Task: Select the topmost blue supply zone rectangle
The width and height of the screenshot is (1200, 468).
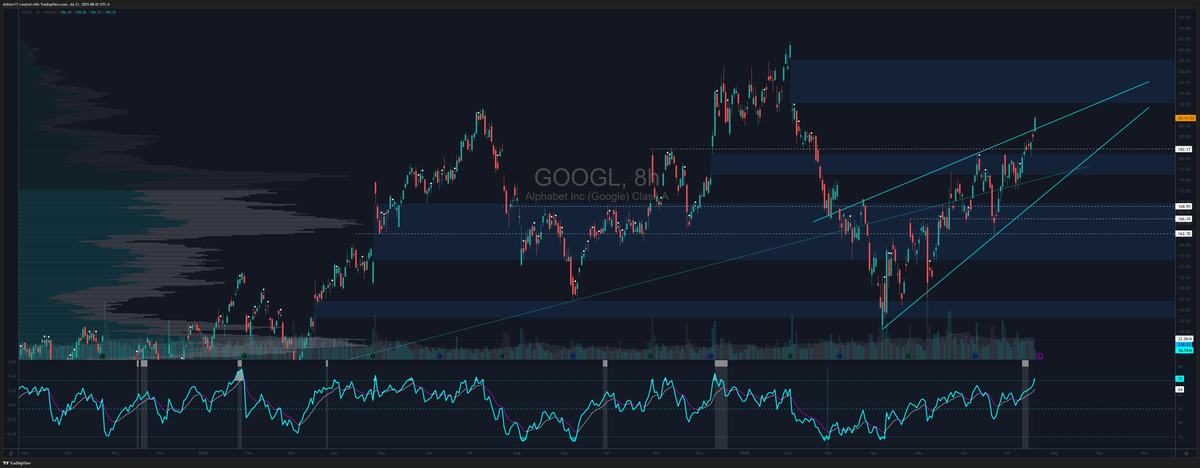Action: click(985, 81)
